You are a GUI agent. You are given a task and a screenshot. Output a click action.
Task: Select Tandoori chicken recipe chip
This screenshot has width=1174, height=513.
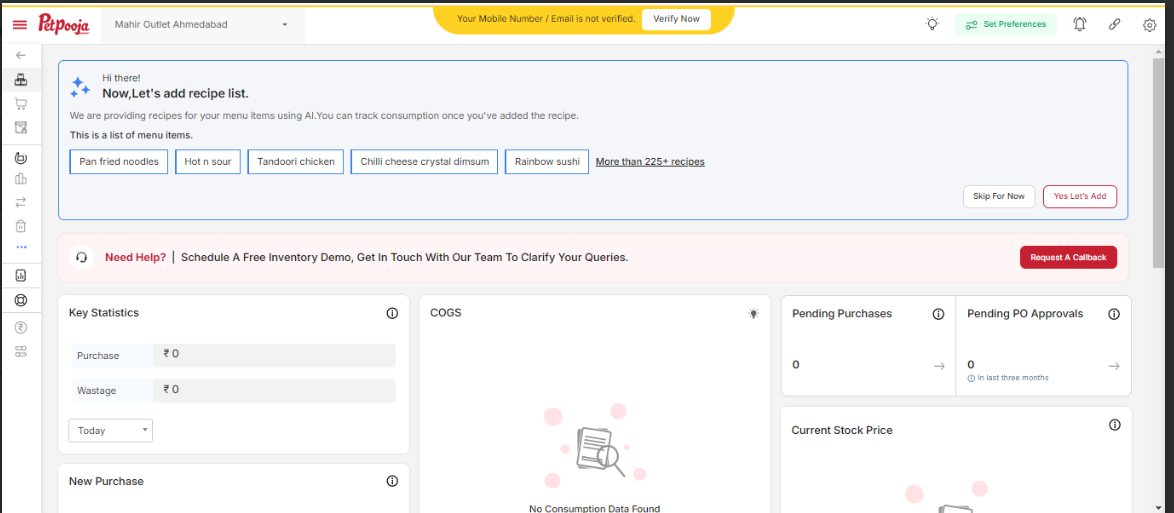[296, 162]
